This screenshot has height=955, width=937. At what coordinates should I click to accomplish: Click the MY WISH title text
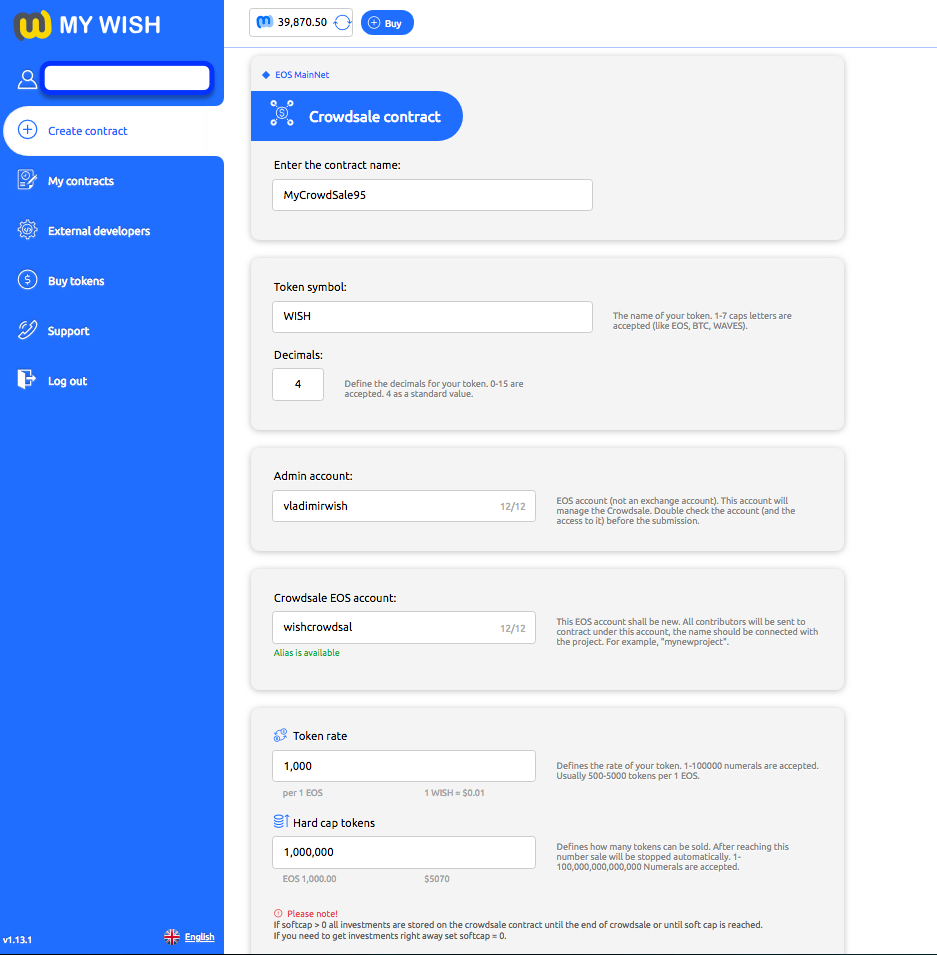(110, 25)
